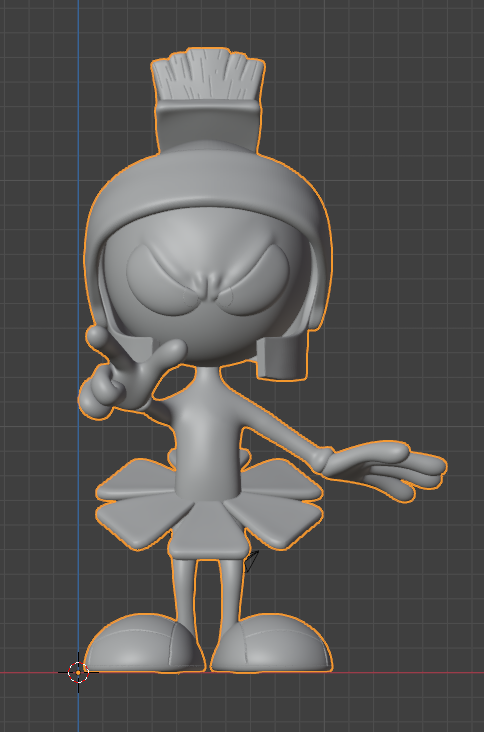The width and height of the screenshot is (484, 732).
Task: Click the 3D cursor at the world origin
Action: pyautogui.click(x=78, y=672)
